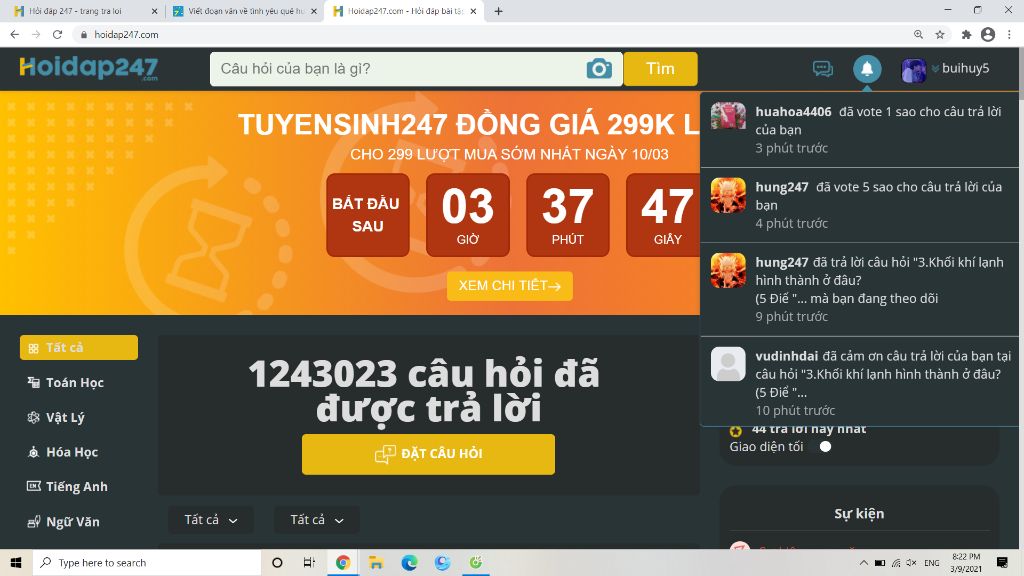Image resolution: width=1024 pixels, height=576 pixels.
Task: Open Chrome three-dot menu
Action: [x=1010, y=35]
